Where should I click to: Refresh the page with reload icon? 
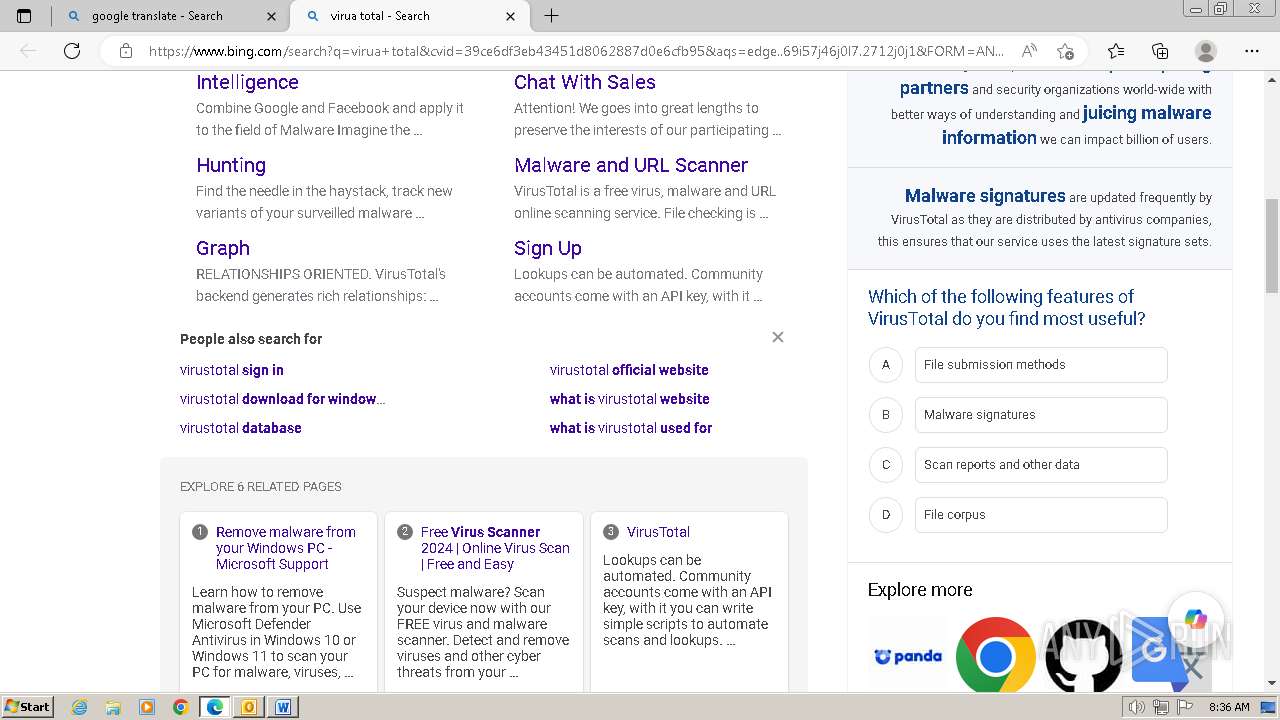click(72, 51)
